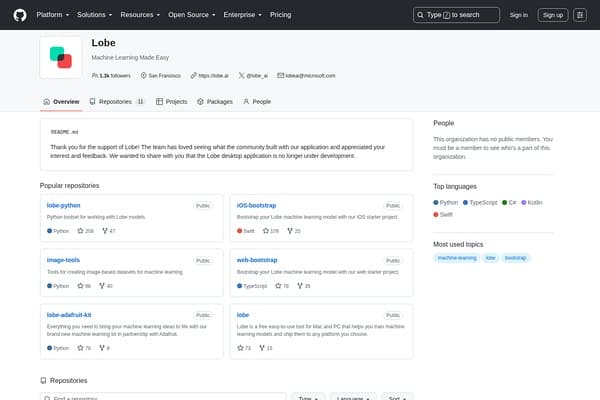Select the lobe topic tag

[x=490, y=258]
